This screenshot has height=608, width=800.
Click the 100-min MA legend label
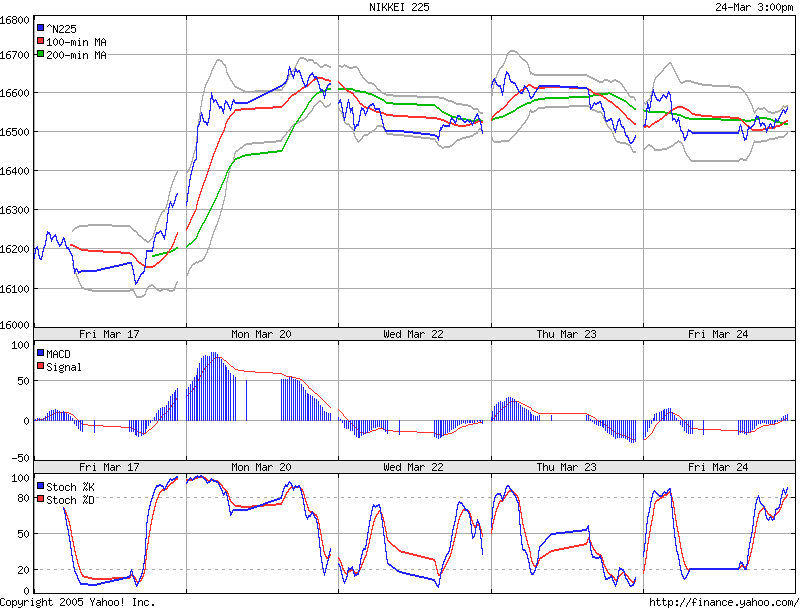(76, 42)
